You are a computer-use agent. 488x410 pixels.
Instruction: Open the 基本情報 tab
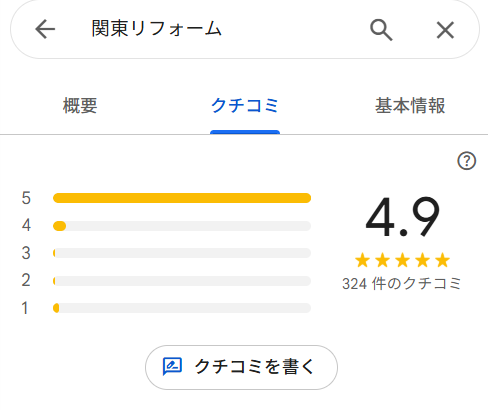coord(410,106)
